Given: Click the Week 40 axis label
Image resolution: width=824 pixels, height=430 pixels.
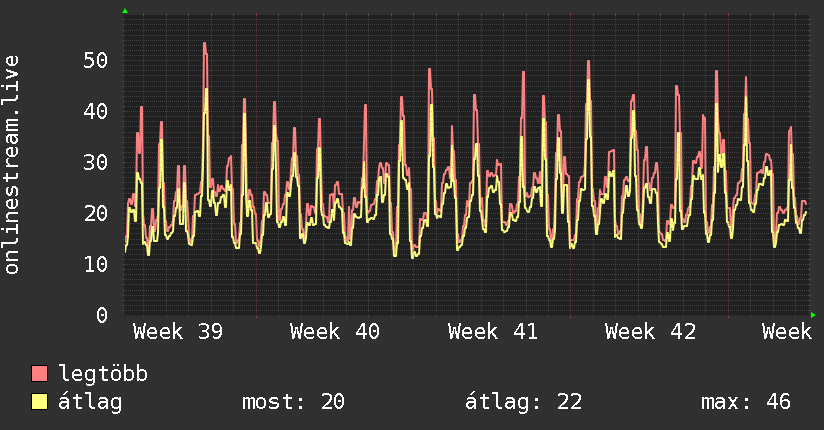Looking at the screenshot, I should 335,332.
